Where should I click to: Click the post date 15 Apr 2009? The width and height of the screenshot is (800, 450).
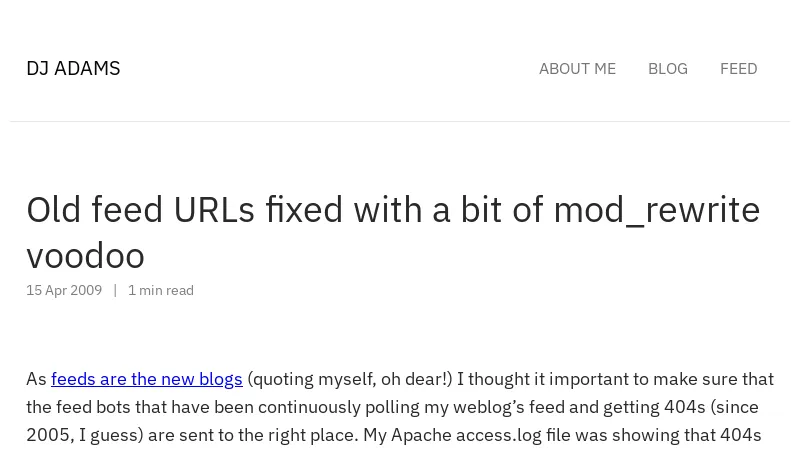pyautogui.click(x=64, y=290)
